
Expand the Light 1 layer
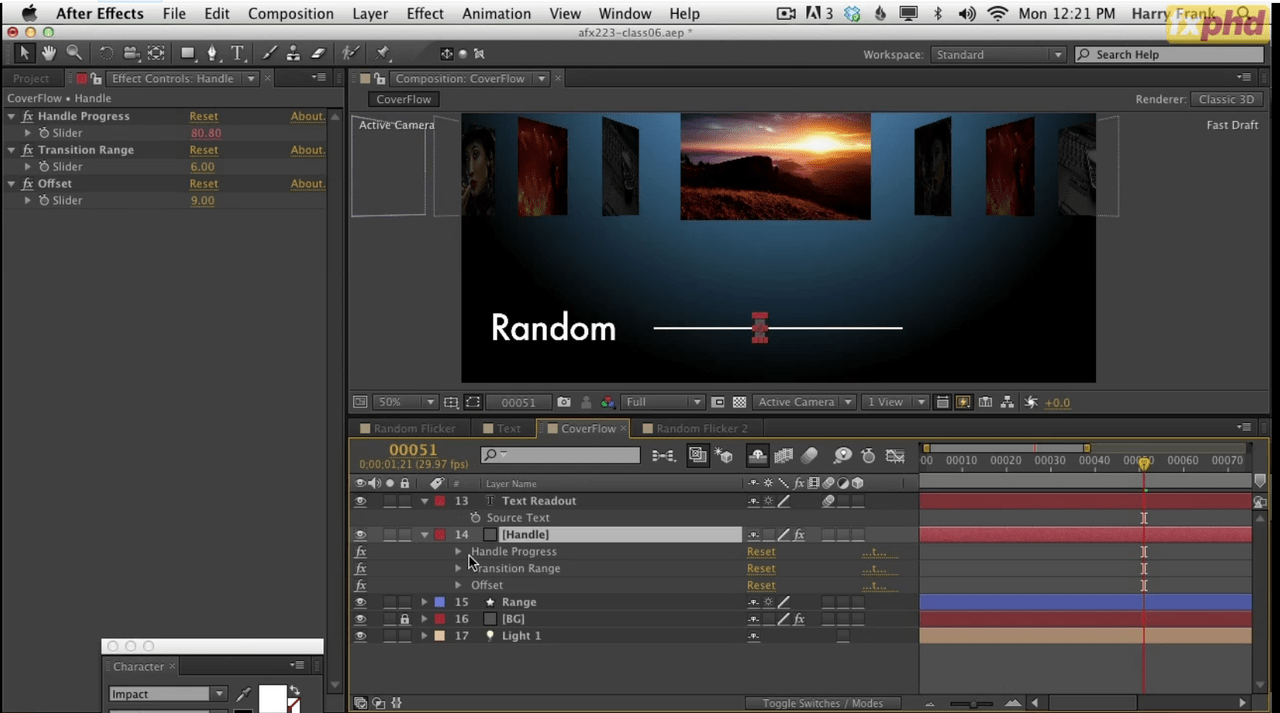(424, 636)
